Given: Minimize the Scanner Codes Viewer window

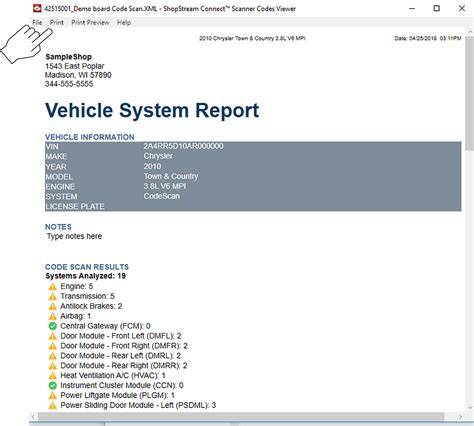Looking at the screenshot, I should [x=412, y=9].
